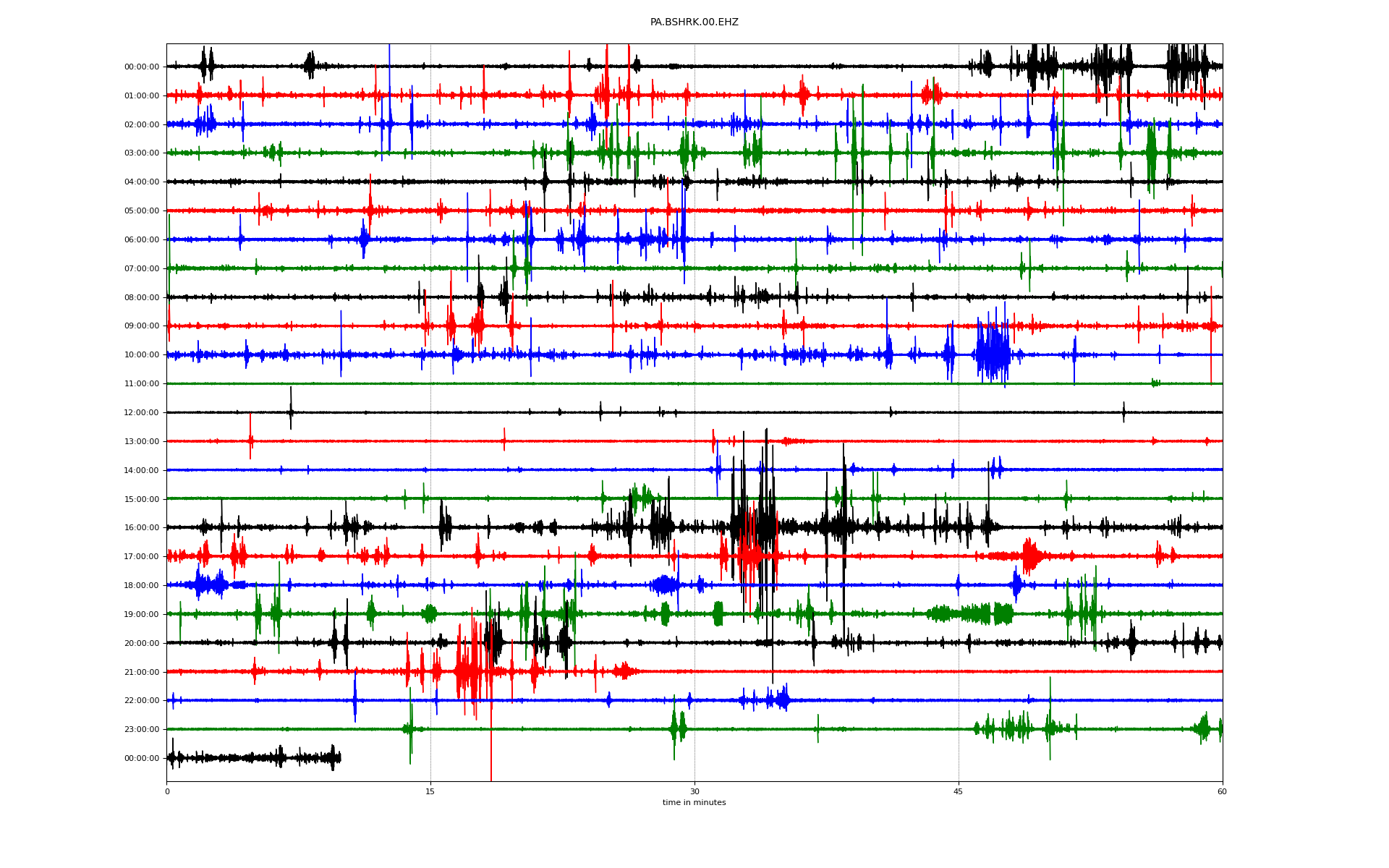Select the 18:00:00 row label
The height and width of the screenshot is (868, 1389).
pyautogui.click(x=142, y=585)
